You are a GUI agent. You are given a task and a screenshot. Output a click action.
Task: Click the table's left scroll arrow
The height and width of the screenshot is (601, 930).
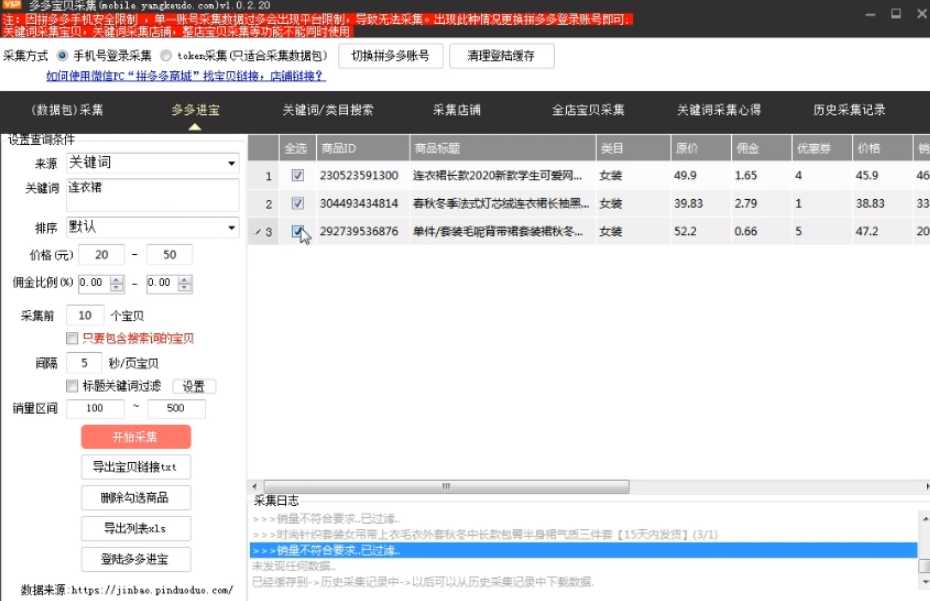coord(255,486)
